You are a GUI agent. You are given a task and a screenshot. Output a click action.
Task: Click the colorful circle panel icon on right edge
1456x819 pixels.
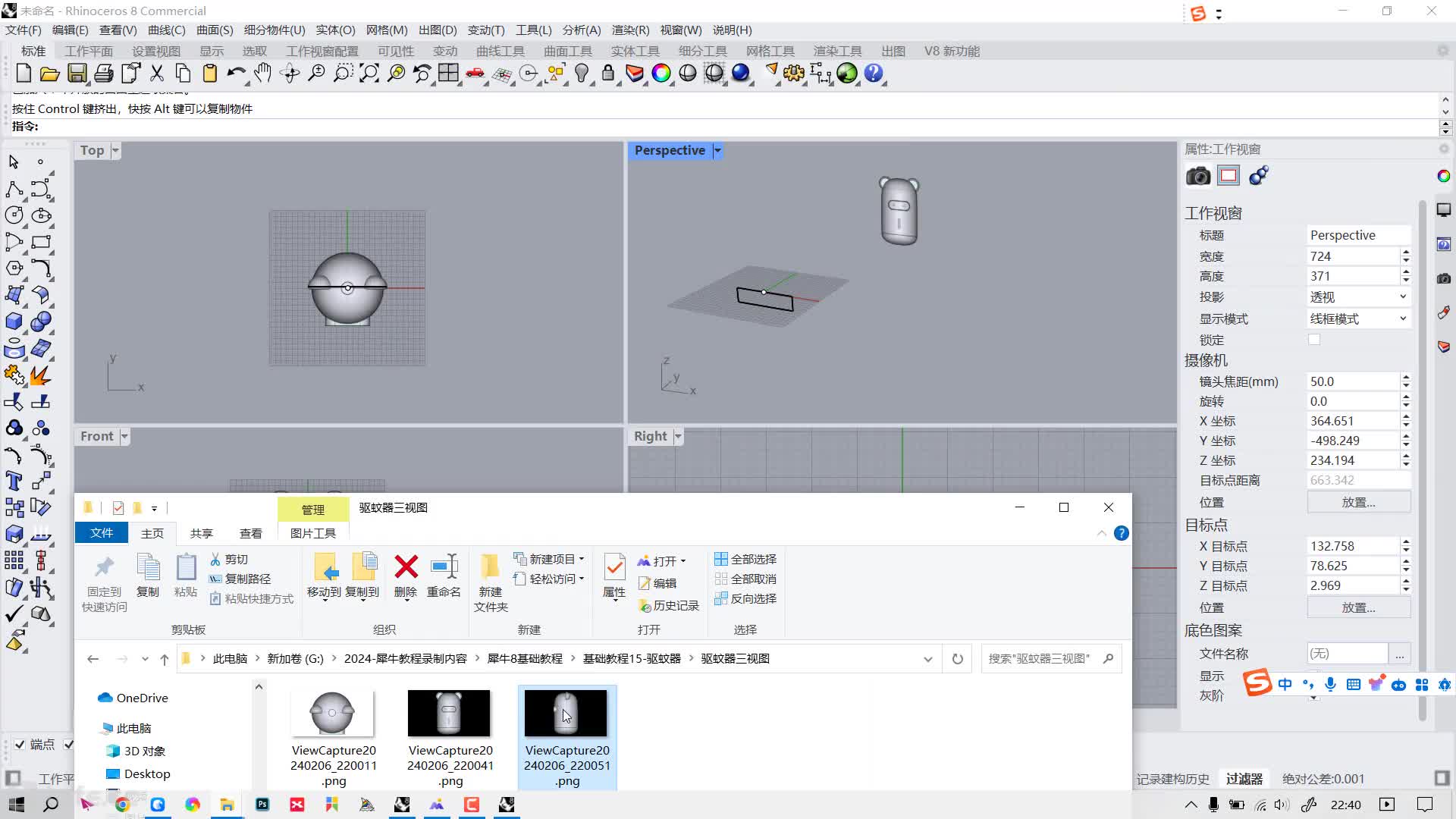coord(1443,176)
